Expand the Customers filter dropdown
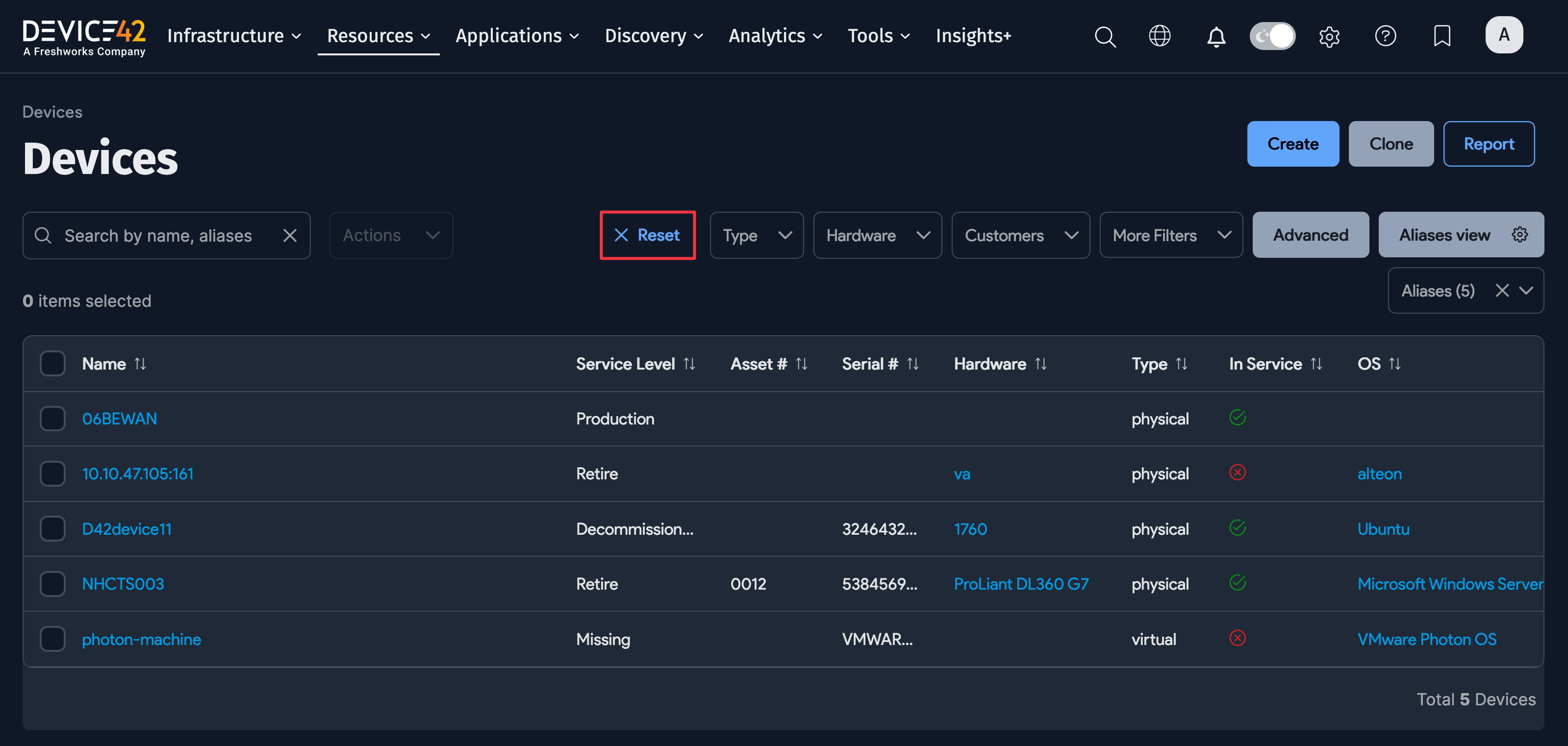Screen dimensions: 1568x746 point(1021,235)
